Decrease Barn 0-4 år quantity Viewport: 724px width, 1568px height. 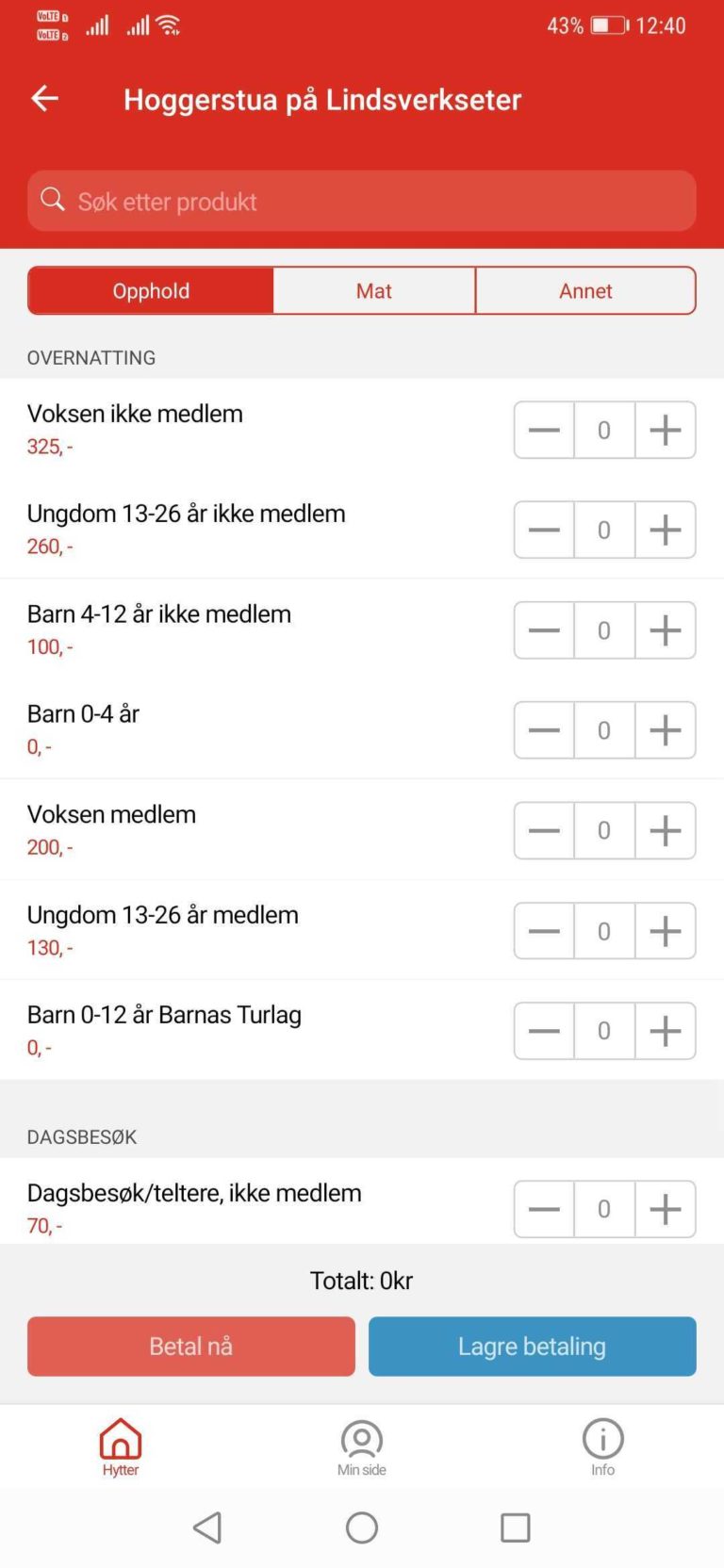tap(544, 730)
